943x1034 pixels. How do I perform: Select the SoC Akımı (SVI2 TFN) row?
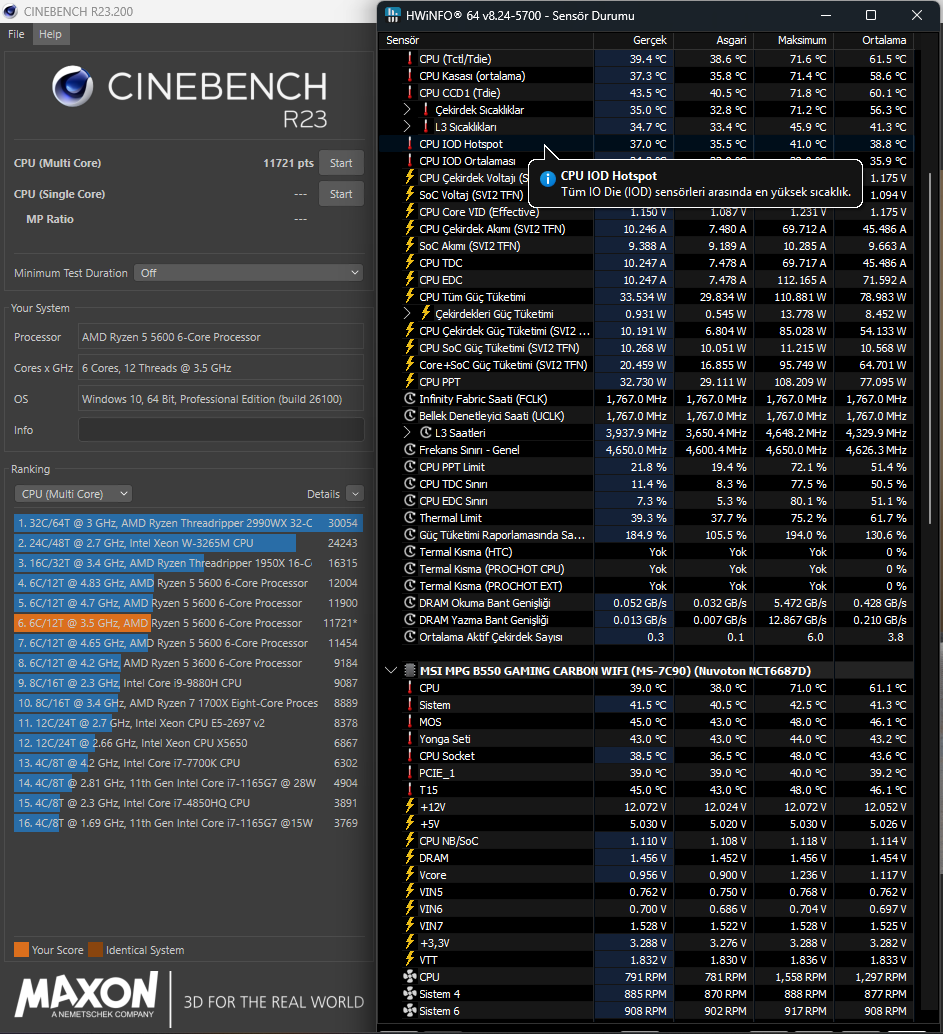648,246
